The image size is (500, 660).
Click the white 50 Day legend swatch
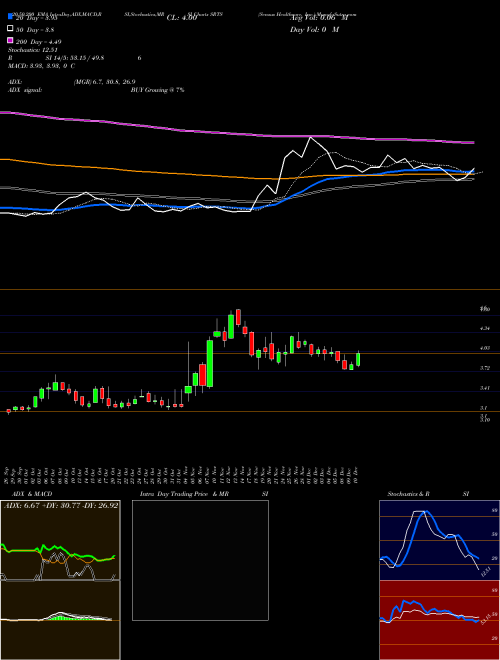coord(10,29)
